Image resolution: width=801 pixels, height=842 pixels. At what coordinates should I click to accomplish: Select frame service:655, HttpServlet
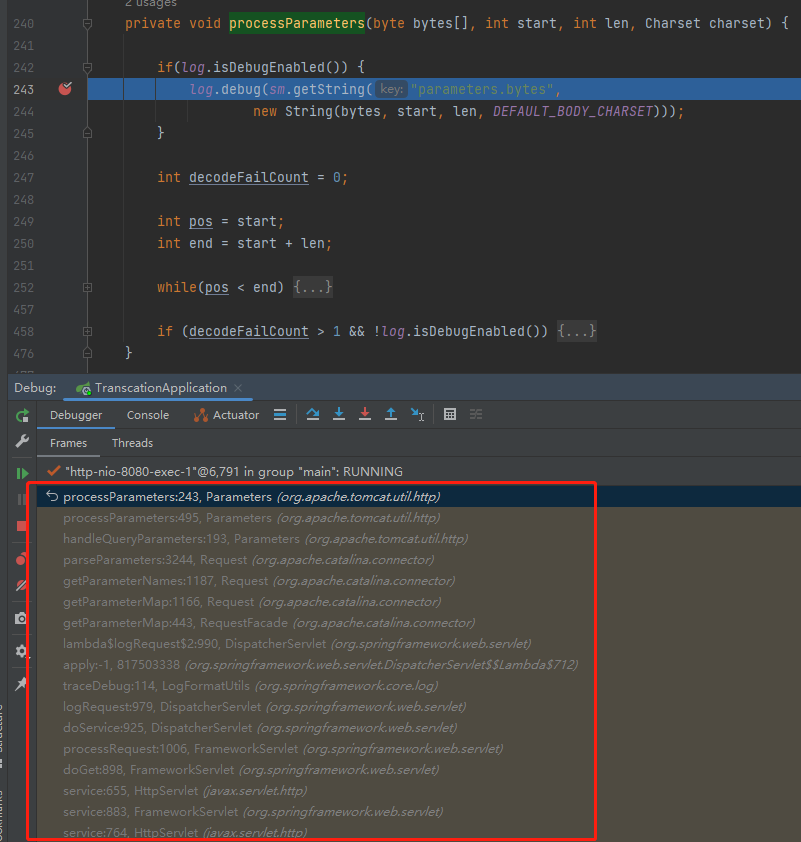tap(419, 790)
